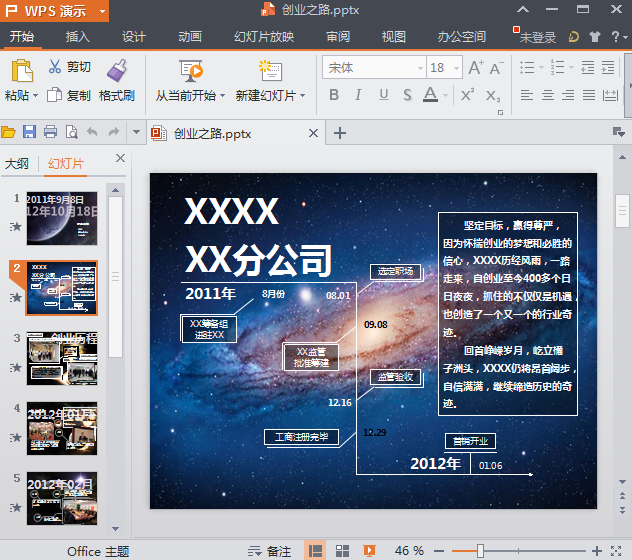Open the 设计 (Design) ribbon tab

coord(134,37)
